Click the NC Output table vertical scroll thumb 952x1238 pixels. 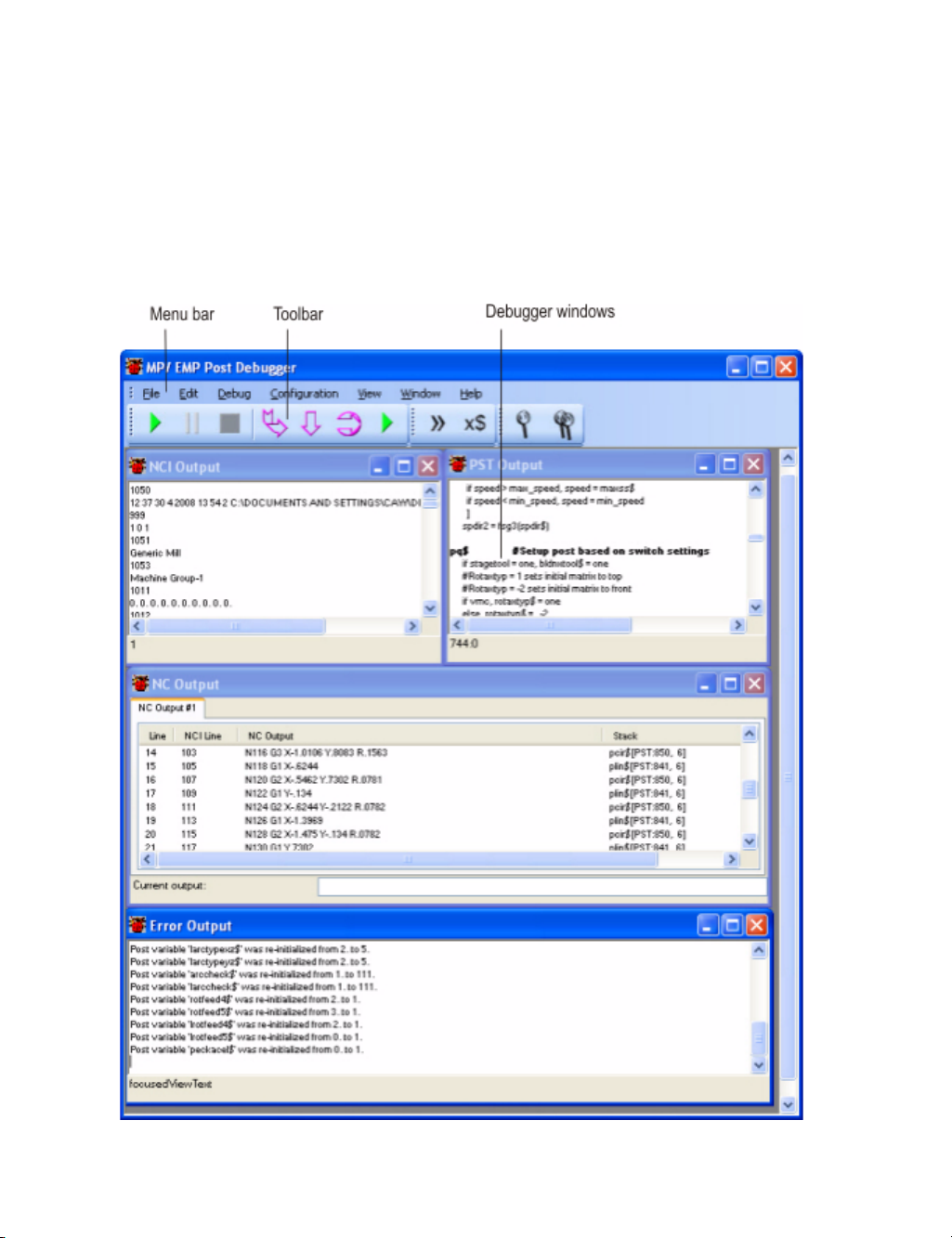(x=750, y=789)
